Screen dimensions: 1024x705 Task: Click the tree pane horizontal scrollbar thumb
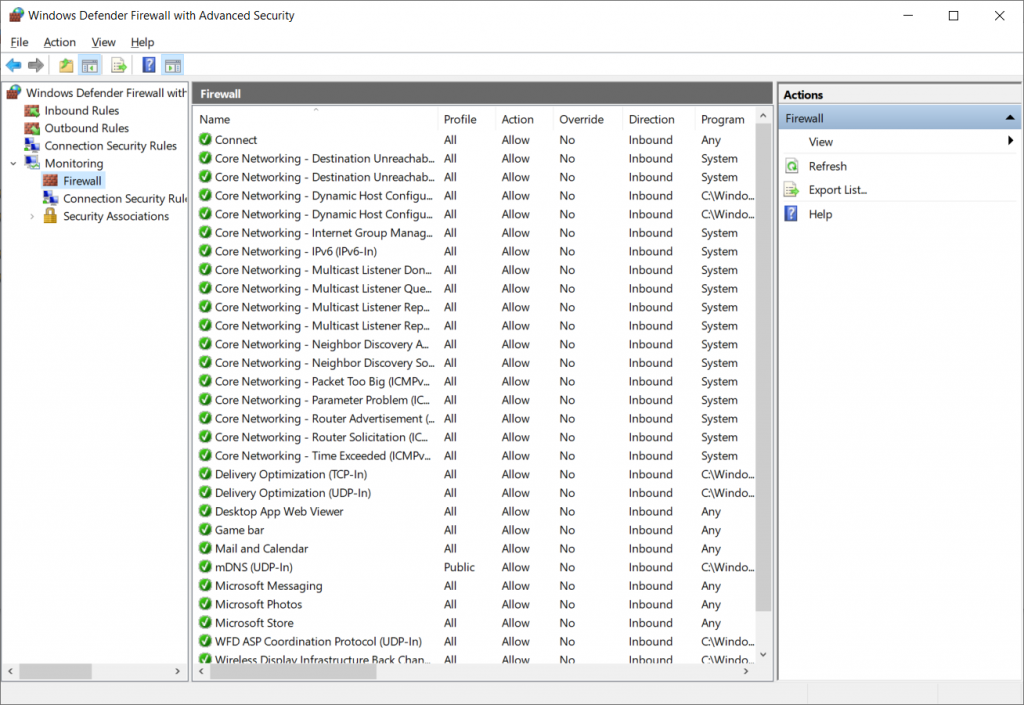point(56,671)
